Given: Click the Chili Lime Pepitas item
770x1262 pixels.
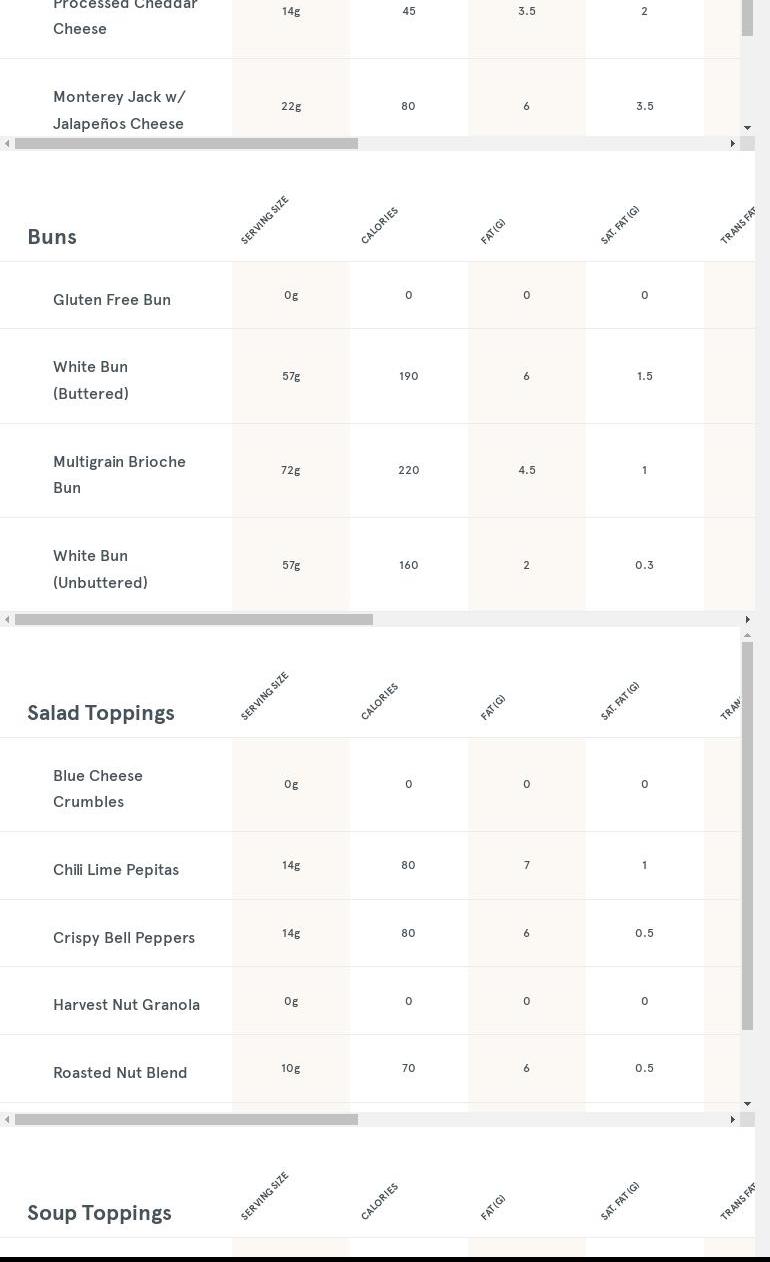Looking at the screenshot, I should pos(116,870).
